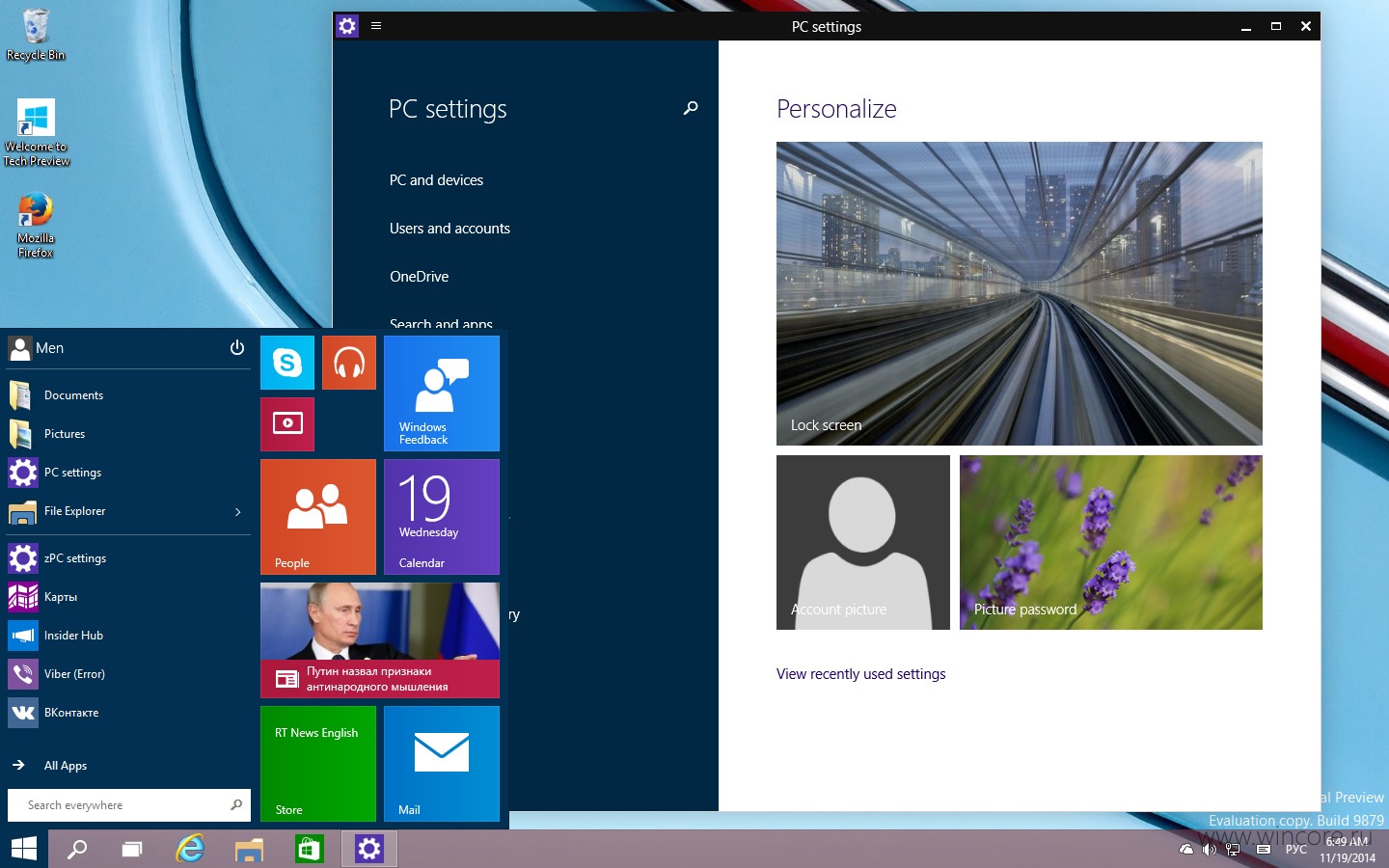Open the Picture password tile
The height and width of the screenshot is (868, 1389).
[x=1111, y=542]
